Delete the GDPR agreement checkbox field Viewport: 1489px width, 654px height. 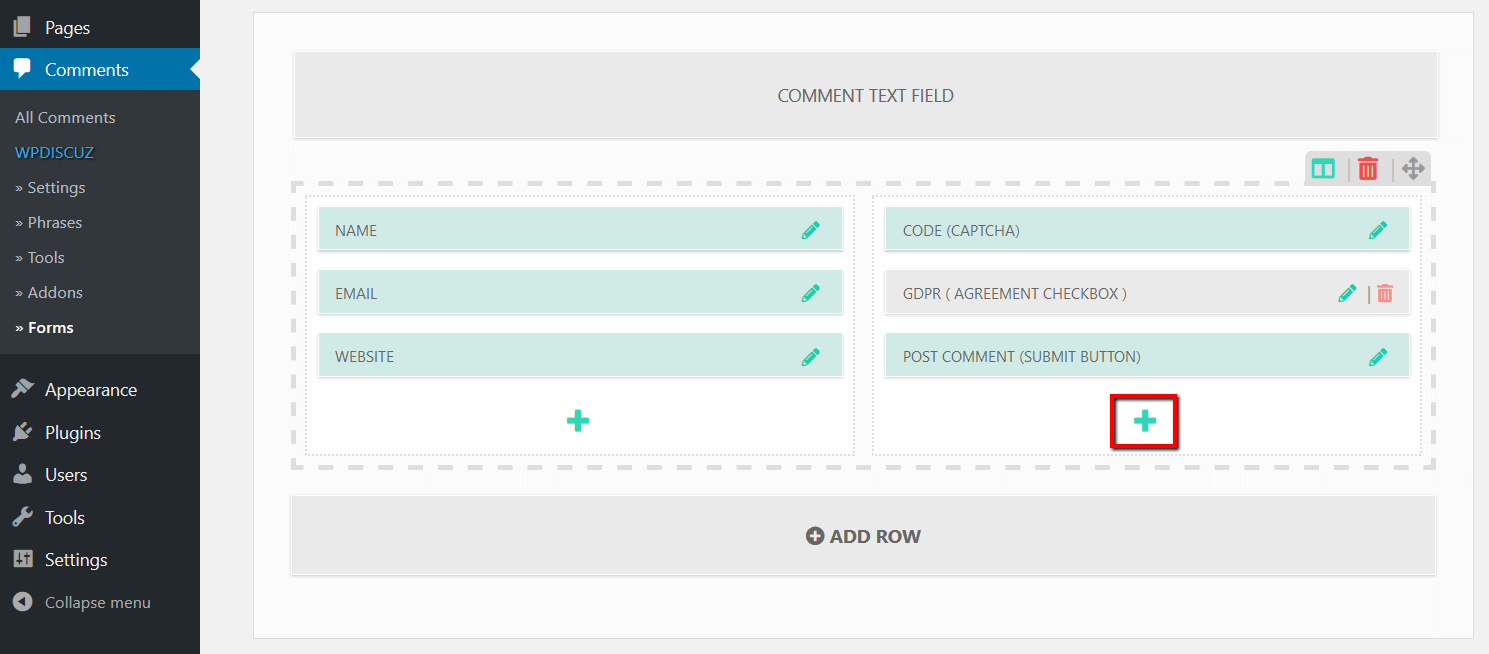click(x=1385, y=293)
